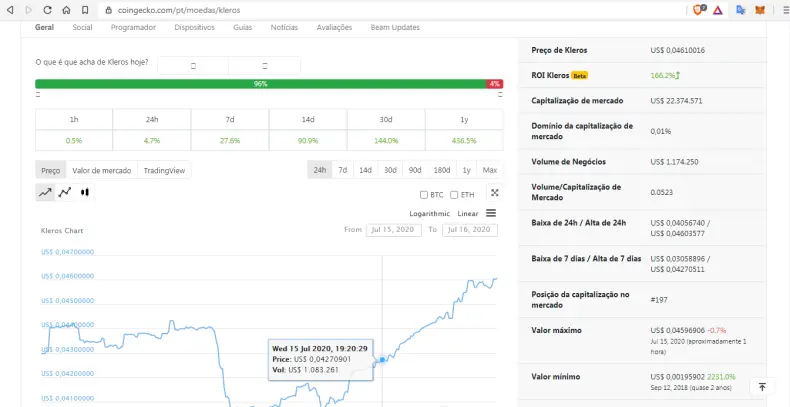Image resolution: width=790 pixels, height=407 pixels.
Task: Click the Kleros Chart title
Action: 62,231
